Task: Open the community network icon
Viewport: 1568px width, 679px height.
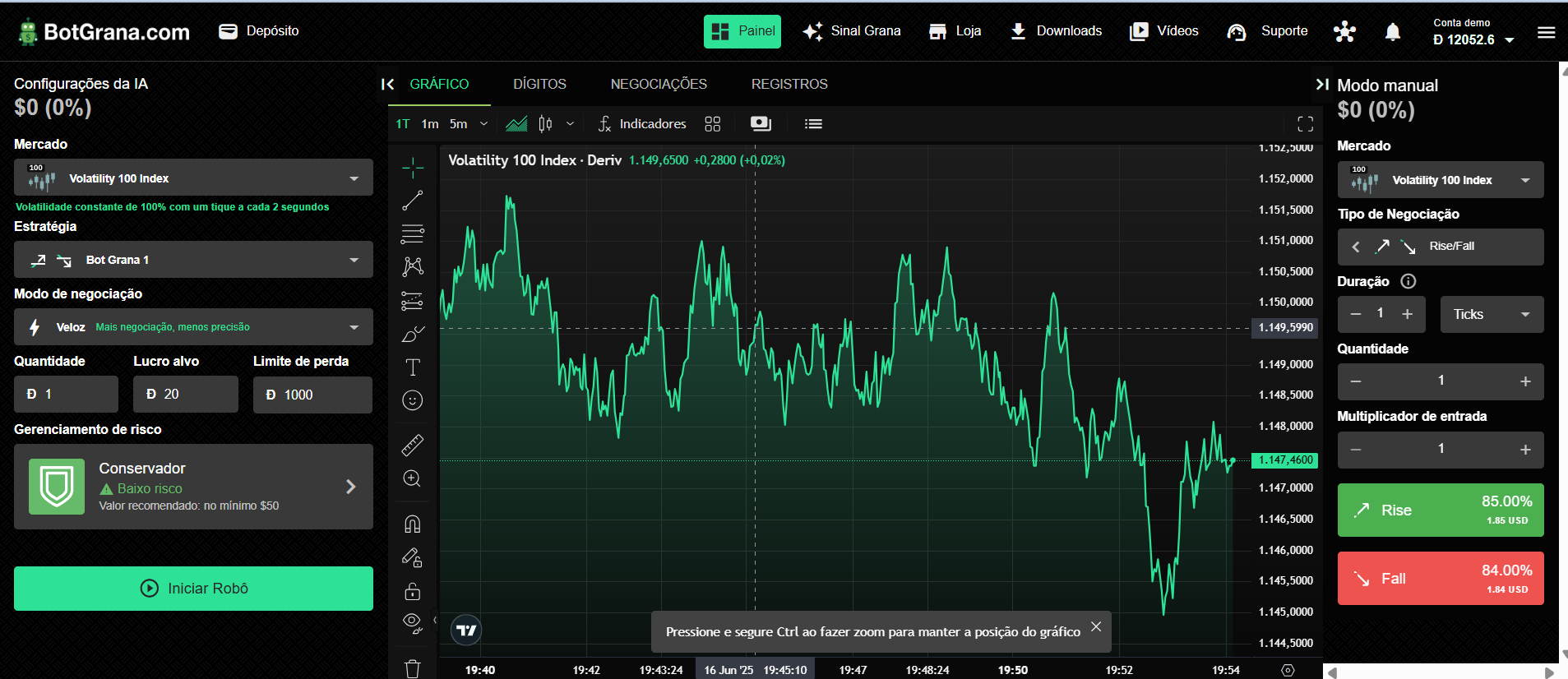Action: [x=1344, y=31]
